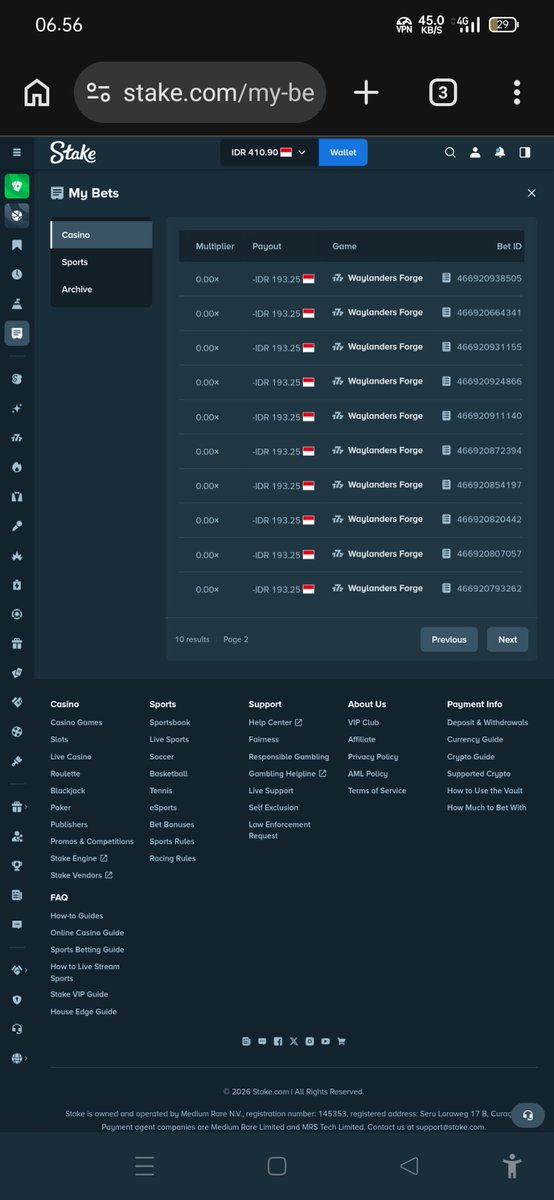Go to Next page of bets

508,639
